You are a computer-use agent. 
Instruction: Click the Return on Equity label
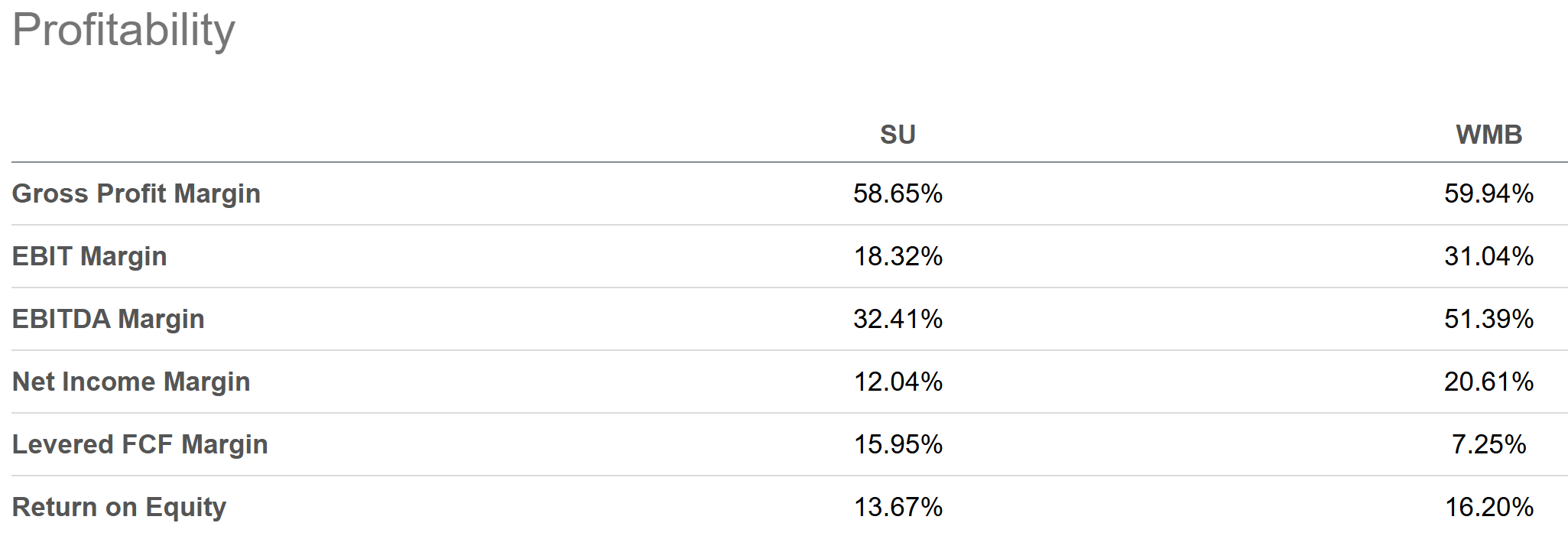click(x=119, y=507)
